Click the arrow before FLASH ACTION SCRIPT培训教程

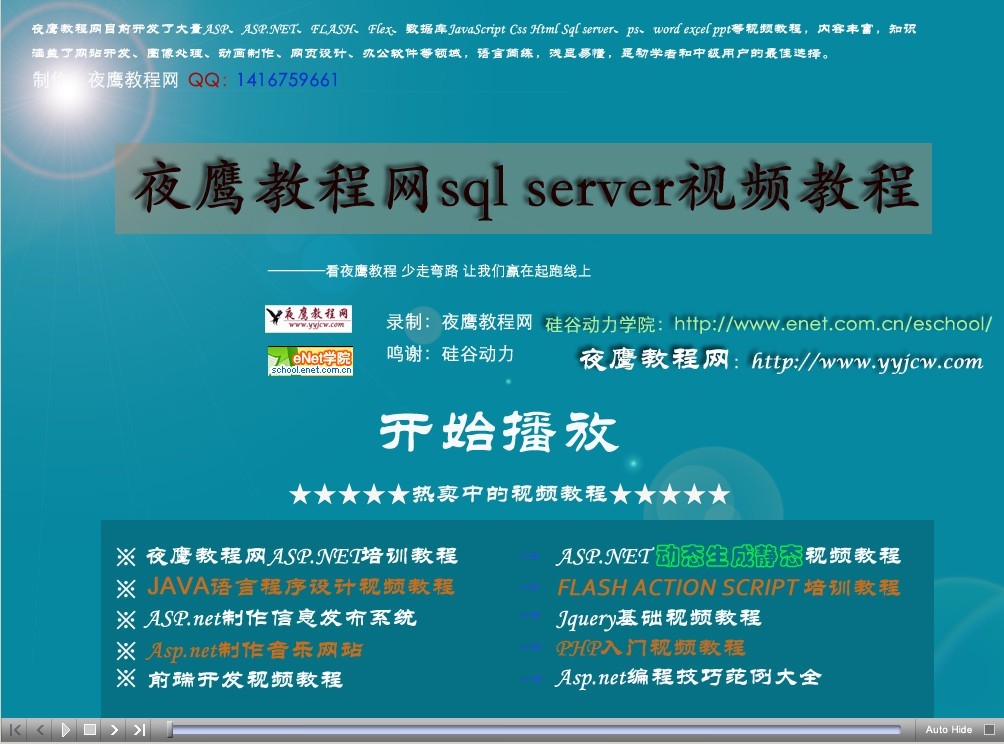click(x=530, y=586)
